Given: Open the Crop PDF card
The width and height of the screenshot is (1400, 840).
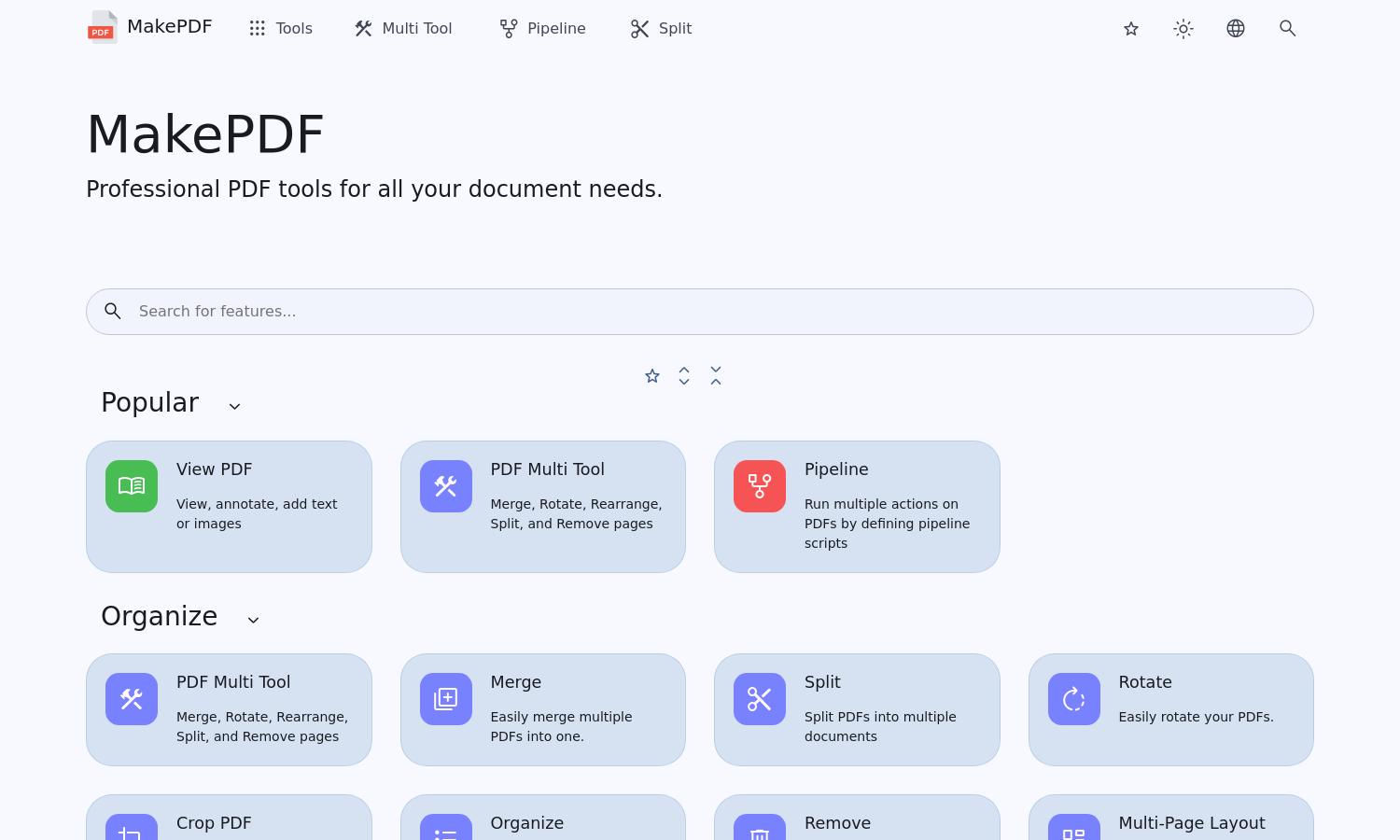Looking at the screenshot, I should 229,818.
